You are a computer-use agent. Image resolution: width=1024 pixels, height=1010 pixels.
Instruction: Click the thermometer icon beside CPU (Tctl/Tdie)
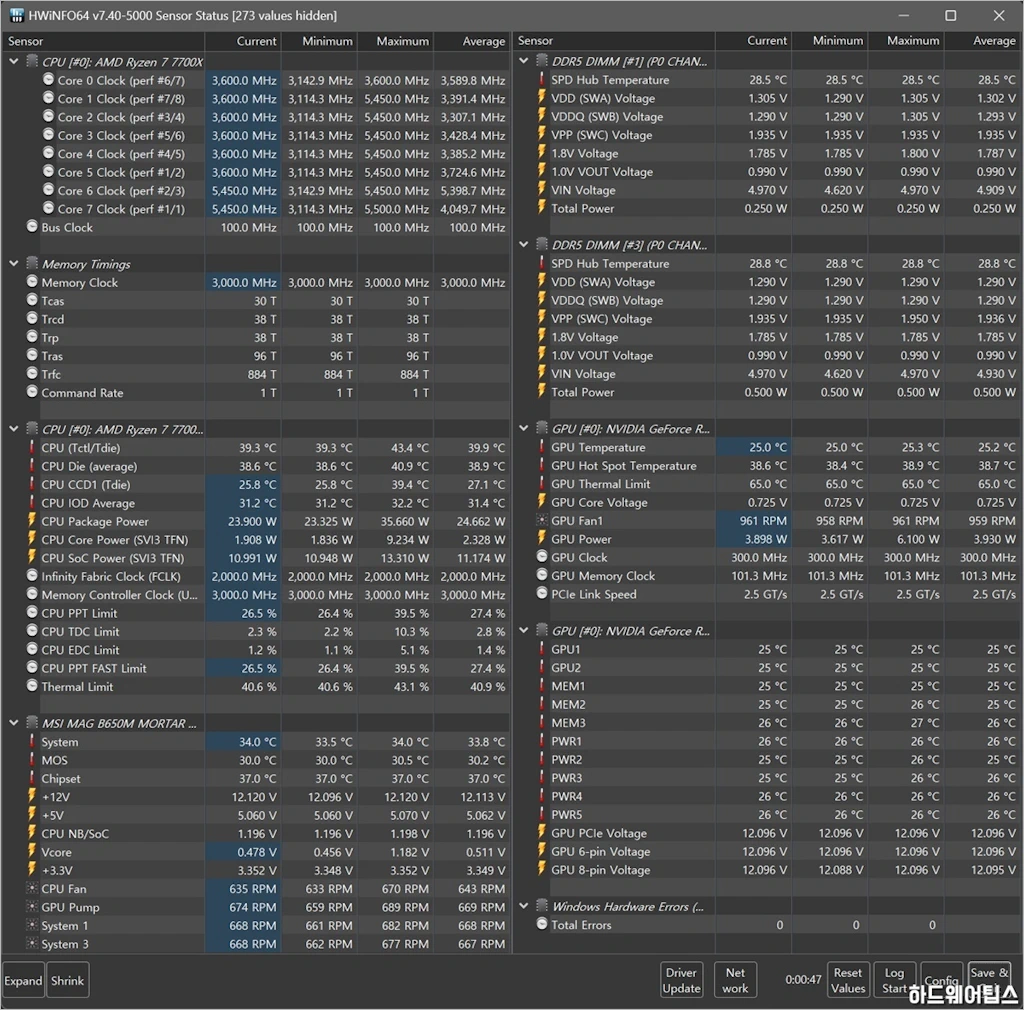click(31, 447)
